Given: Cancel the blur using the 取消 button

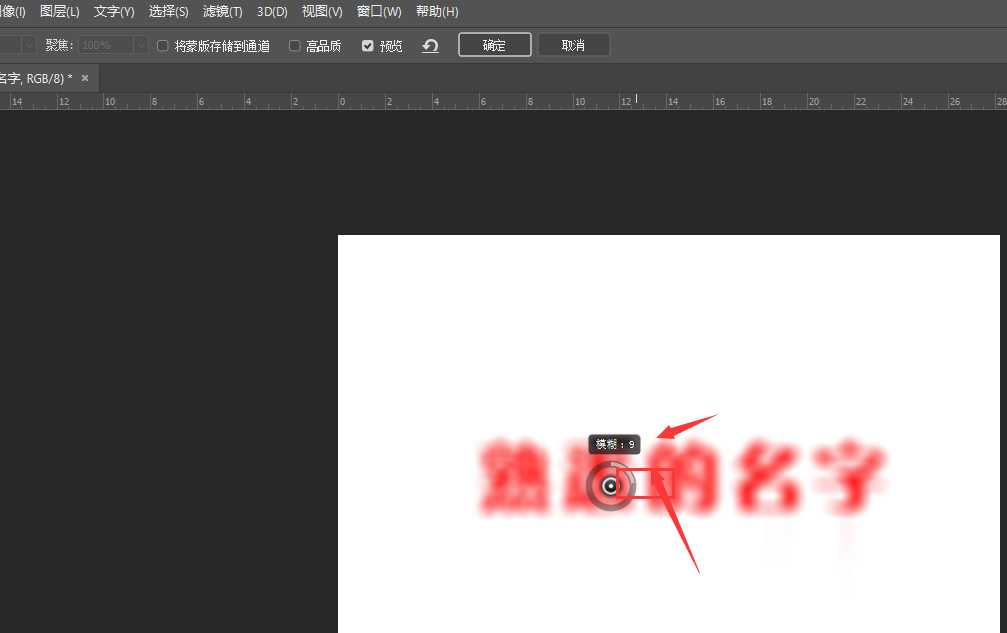Looking at the screenshot, I should pos(573,45).
